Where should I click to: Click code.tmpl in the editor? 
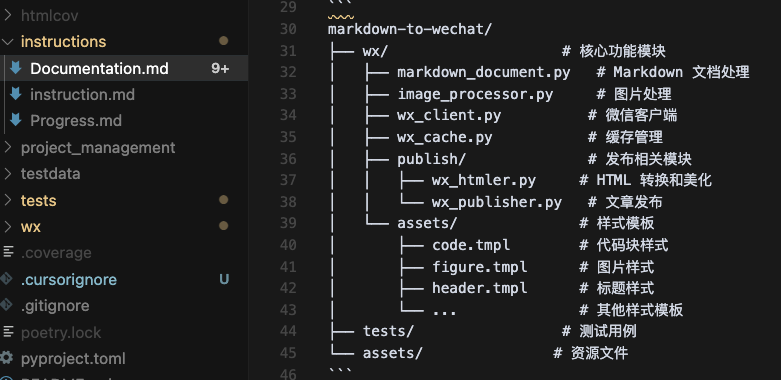pyautogui.click(x=471, y=245)
